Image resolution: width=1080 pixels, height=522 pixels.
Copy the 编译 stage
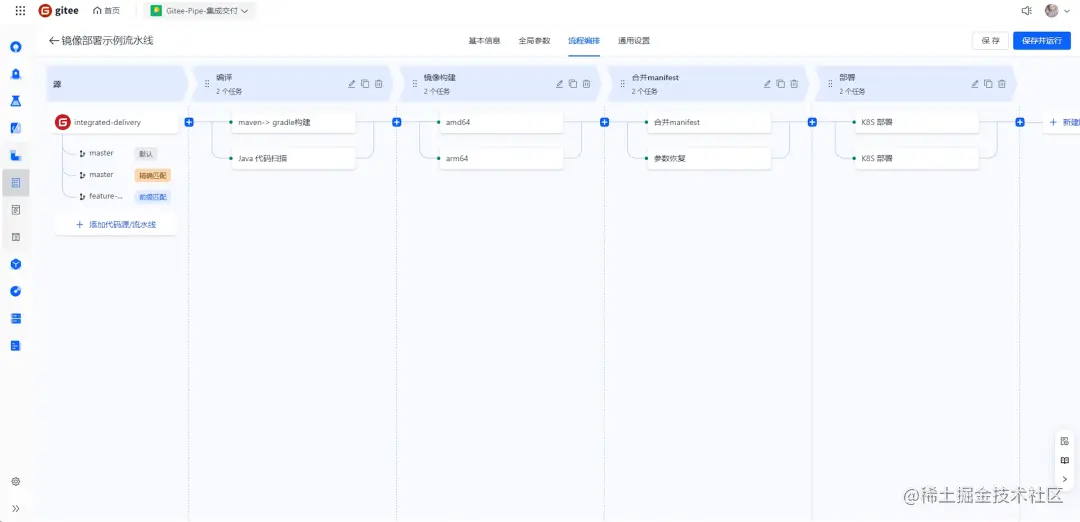pyautogui.click(x=365, y=84)
